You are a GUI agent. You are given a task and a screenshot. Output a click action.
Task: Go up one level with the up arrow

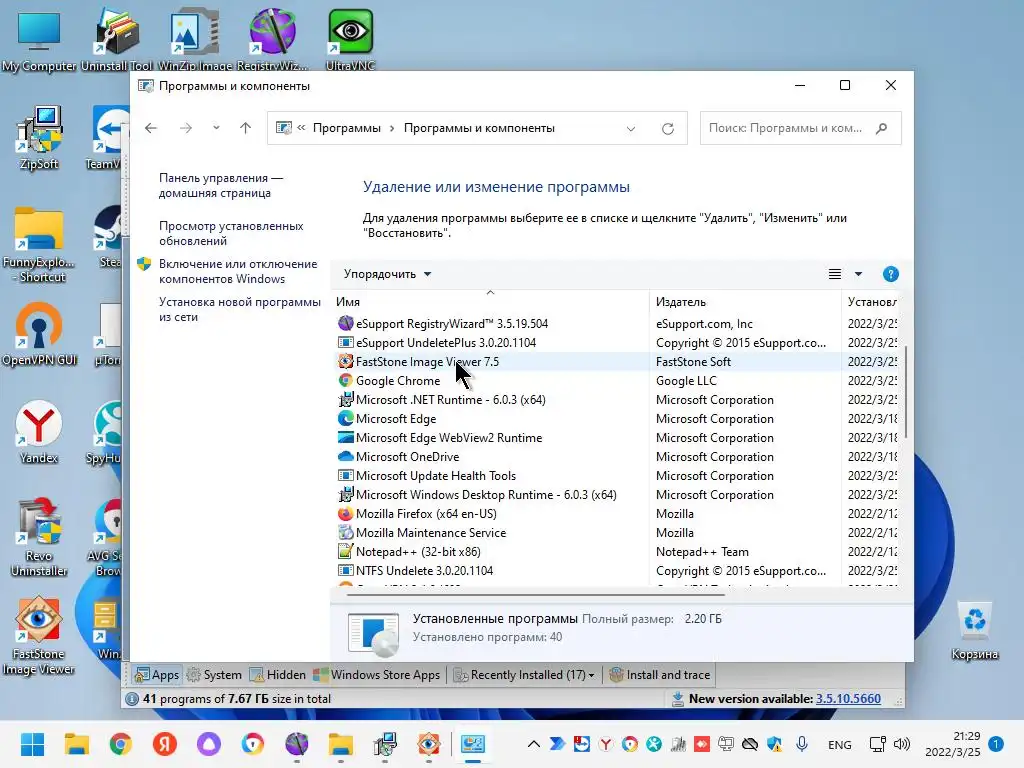[x=246, y=128]
